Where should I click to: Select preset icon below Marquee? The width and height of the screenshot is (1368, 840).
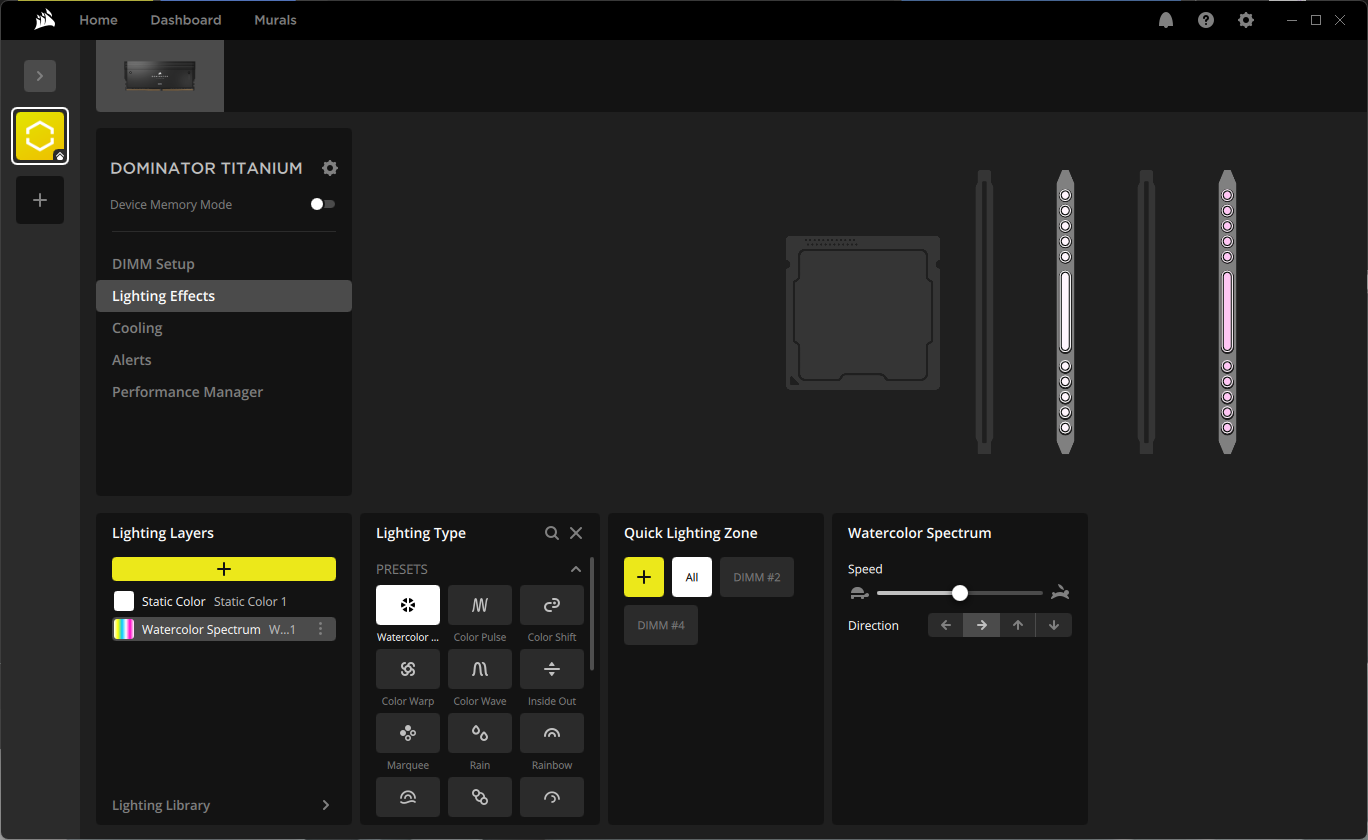pyautogui.click(x=408, y=797)
